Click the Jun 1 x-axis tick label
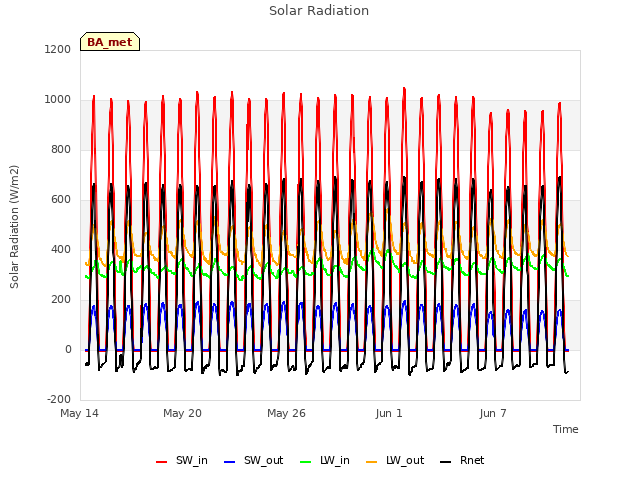The height and width of the screenshot is (480, 640). 389,413
